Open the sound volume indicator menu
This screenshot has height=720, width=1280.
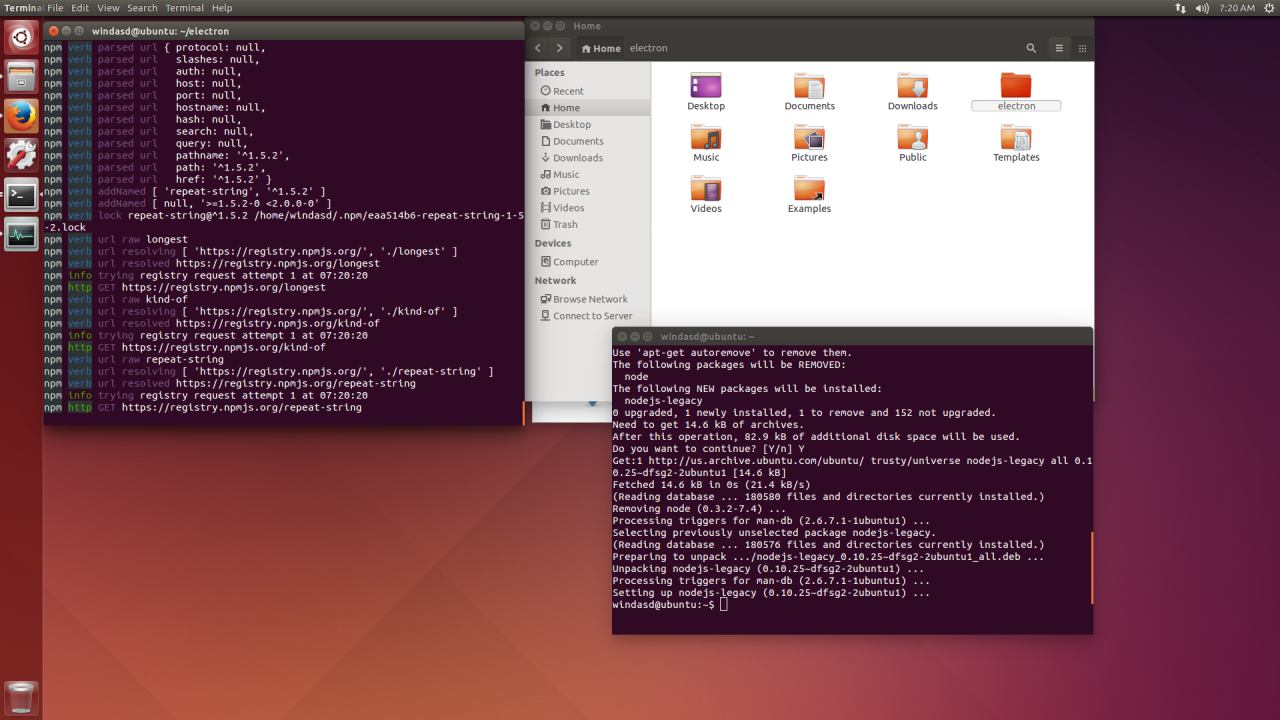[1202, 8]
